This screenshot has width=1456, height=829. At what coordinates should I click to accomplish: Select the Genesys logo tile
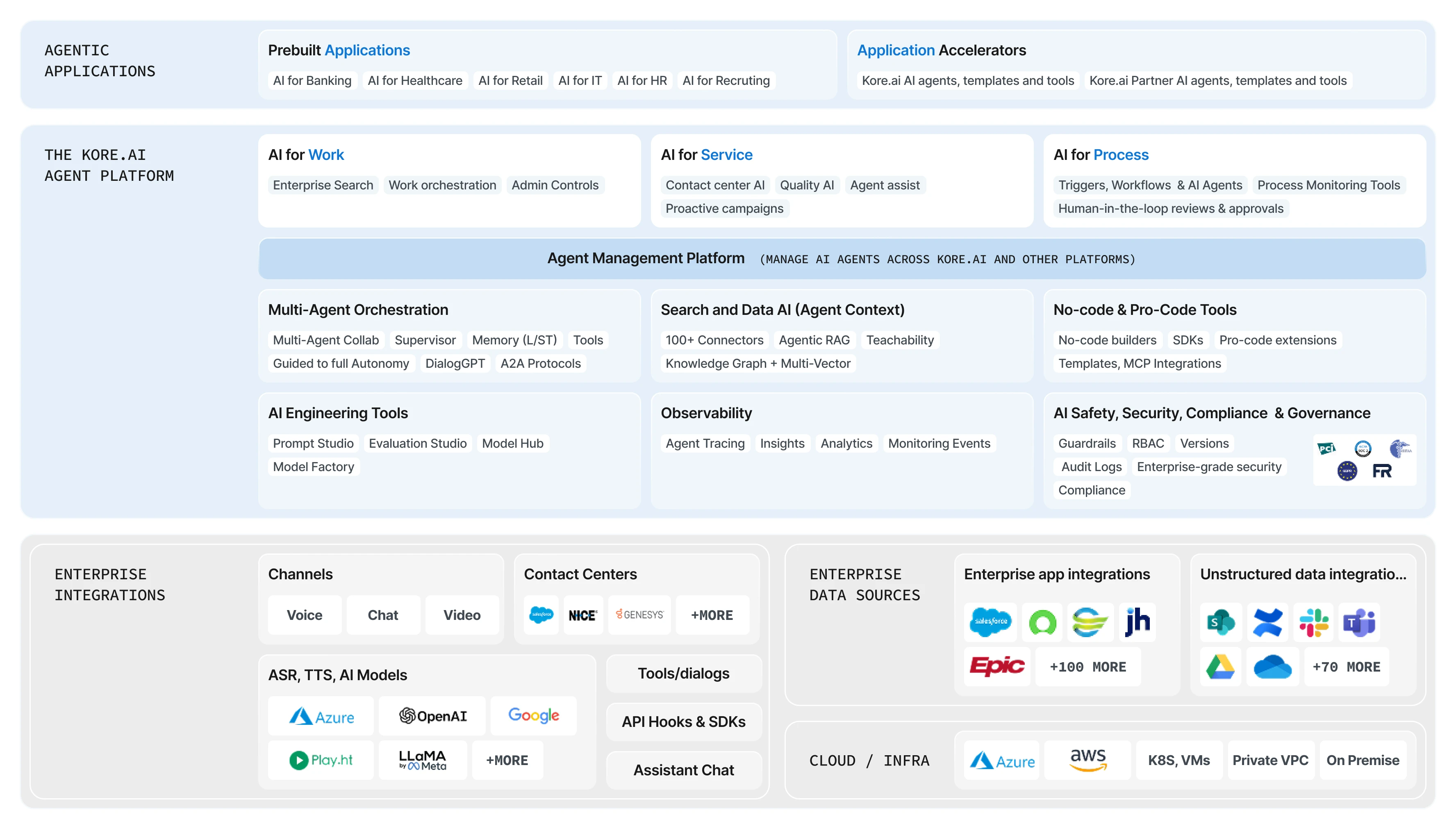tap(639, 615)
